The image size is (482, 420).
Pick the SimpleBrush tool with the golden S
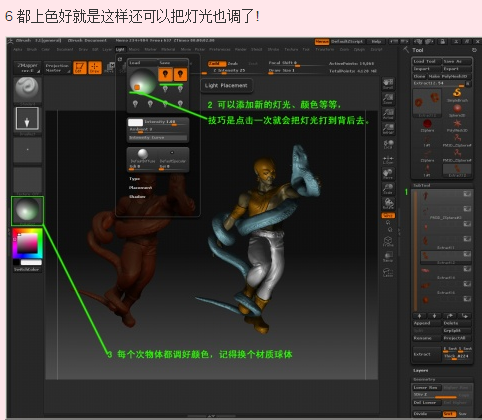(x=457, y=94)
